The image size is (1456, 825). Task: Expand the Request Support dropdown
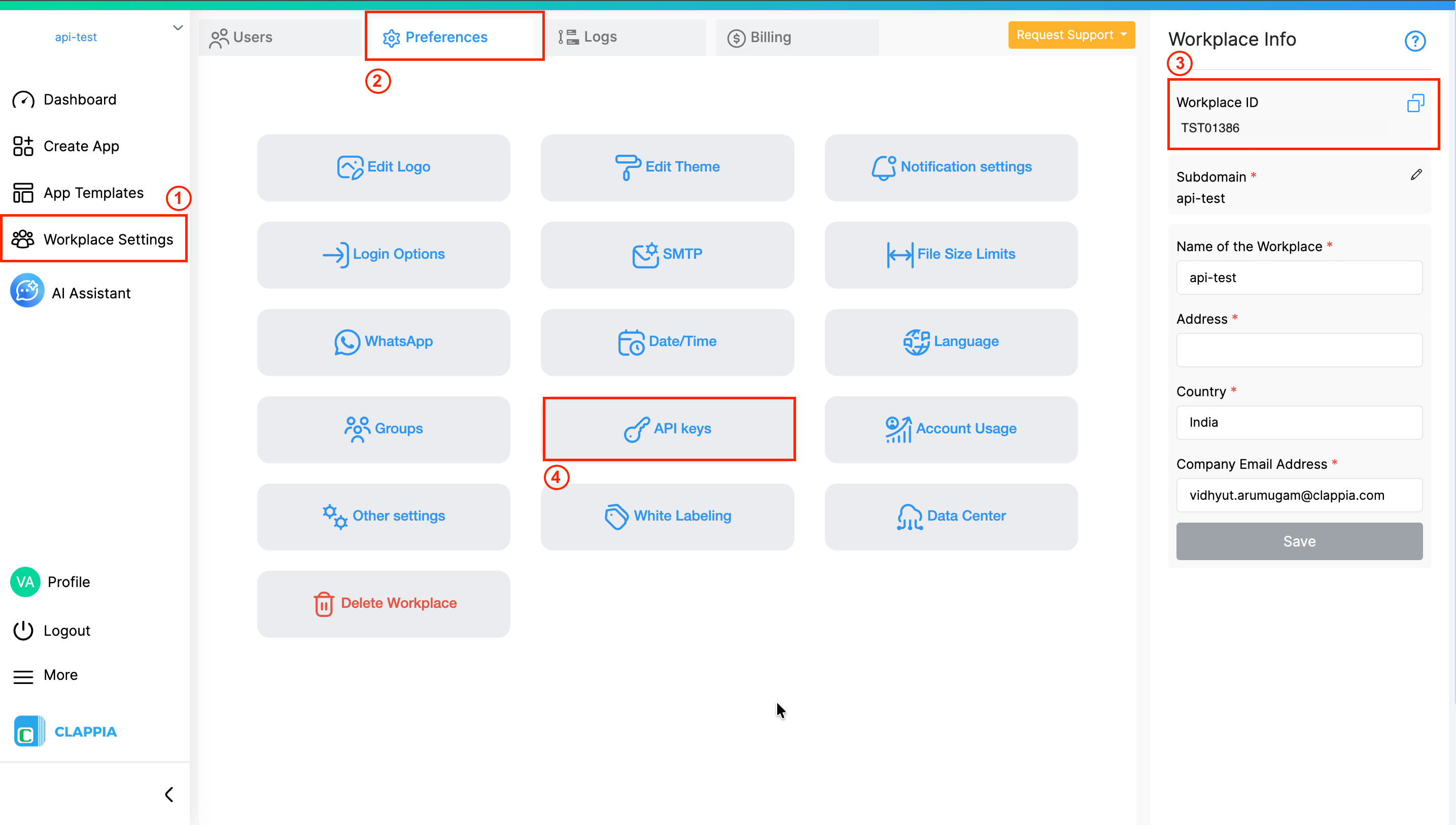(x=1071, y=35)
